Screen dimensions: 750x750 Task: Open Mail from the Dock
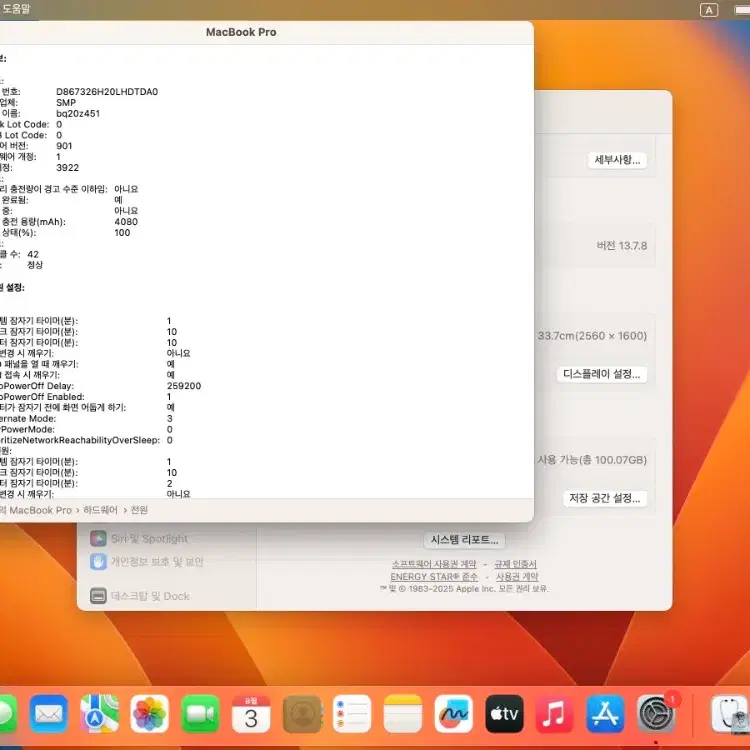tap(48, 714)
